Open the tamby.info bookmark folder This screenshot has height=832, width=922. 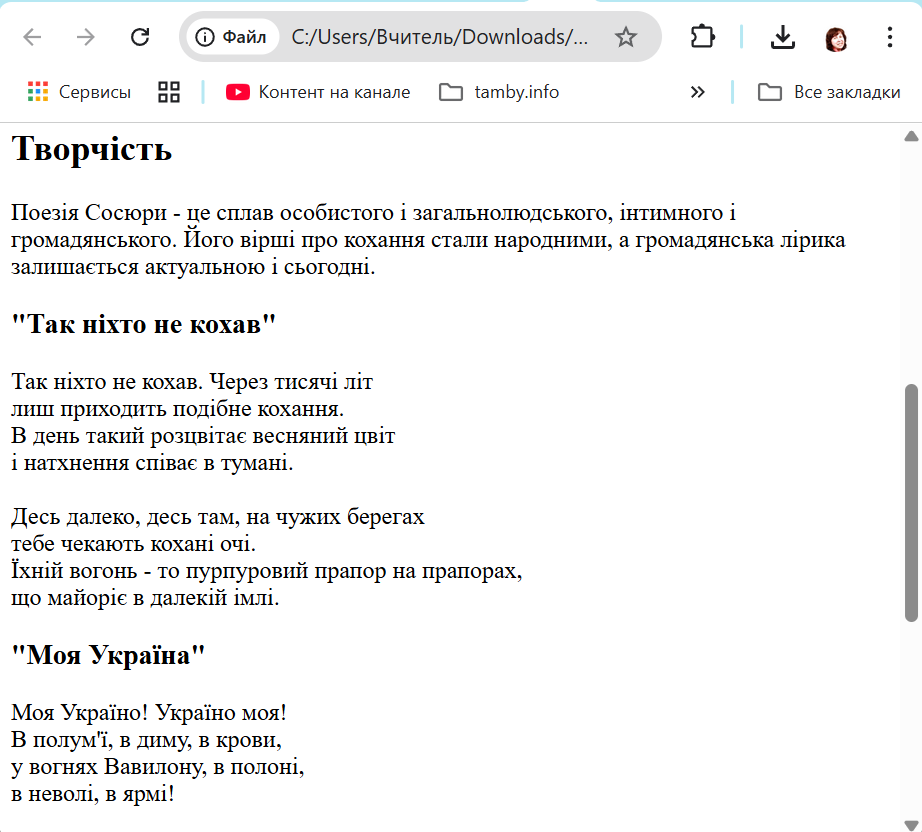click(x=499, y=92)
